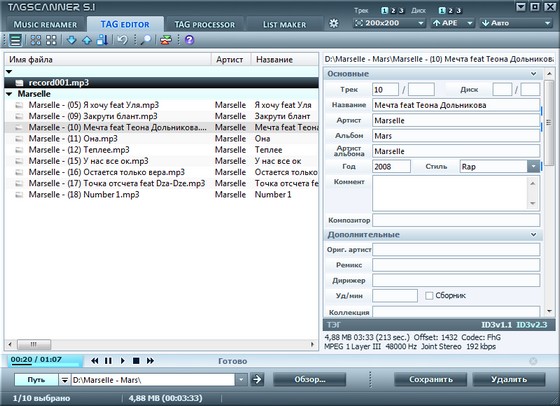Image resolution: width=560 pixels, height=406 pixels.
Task: Toggle the ID3v2.3 tag indicator
Action: [x=531, y=325]
